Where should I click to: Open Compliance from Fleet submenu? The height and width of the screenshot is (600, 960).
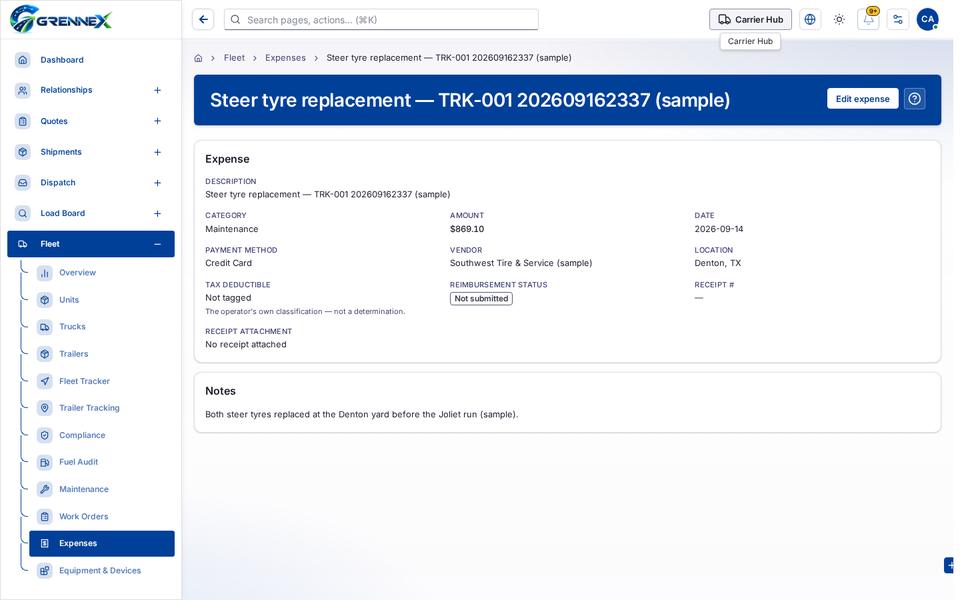(x=102, y=435)
